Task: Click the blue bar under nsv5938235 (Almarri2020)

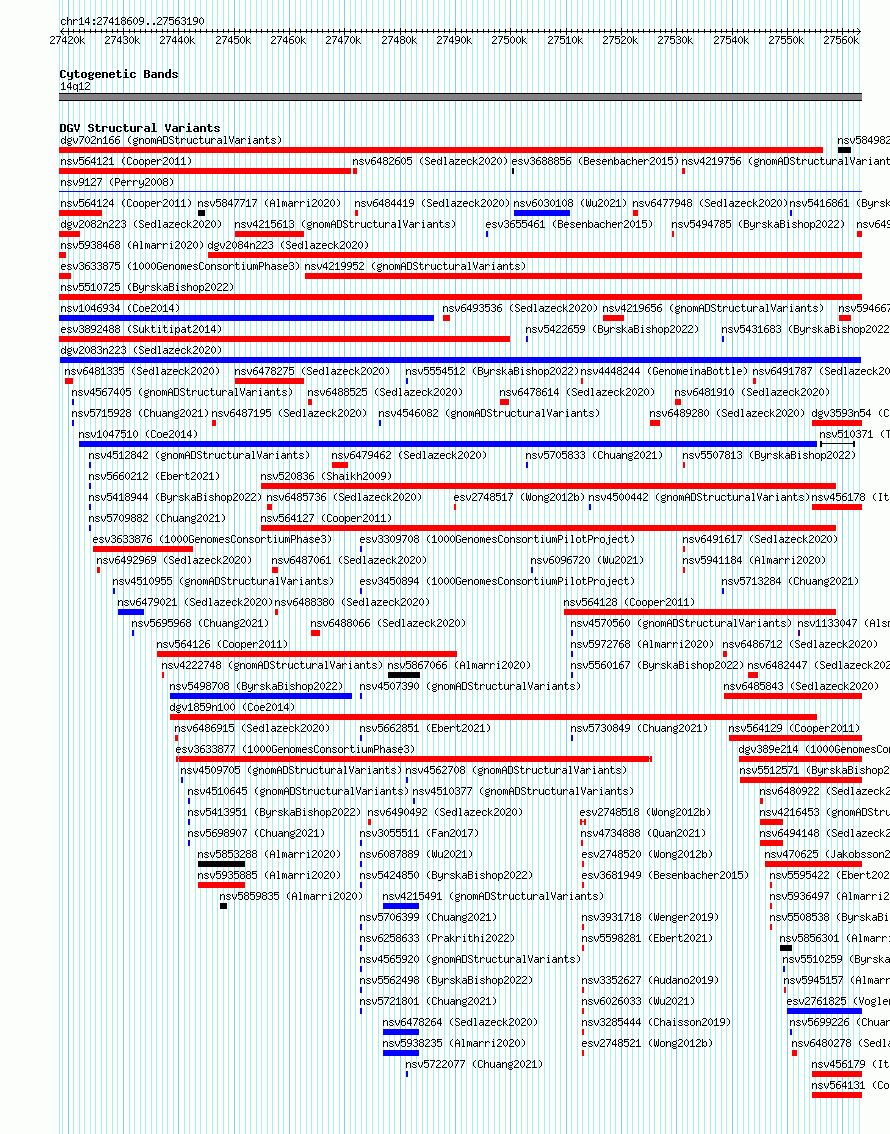Action: [x=401, y=1052]
